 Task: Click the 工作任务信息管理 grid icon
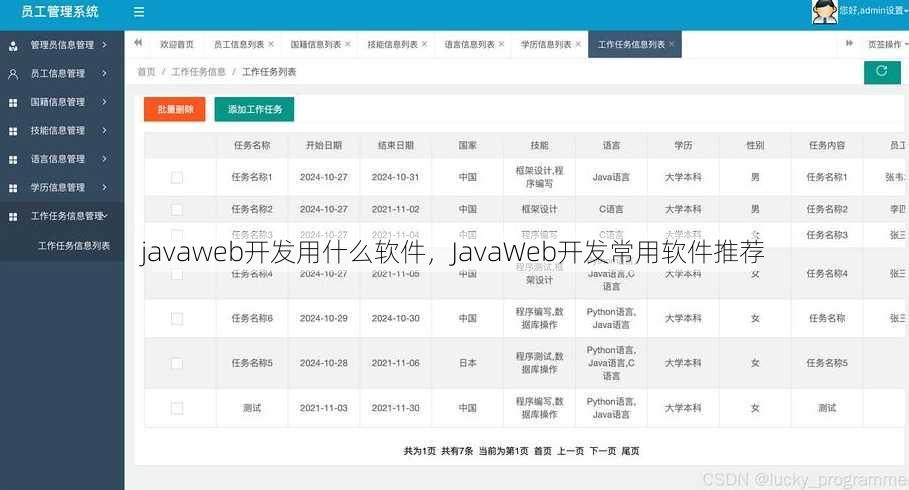tap(13, 216)
